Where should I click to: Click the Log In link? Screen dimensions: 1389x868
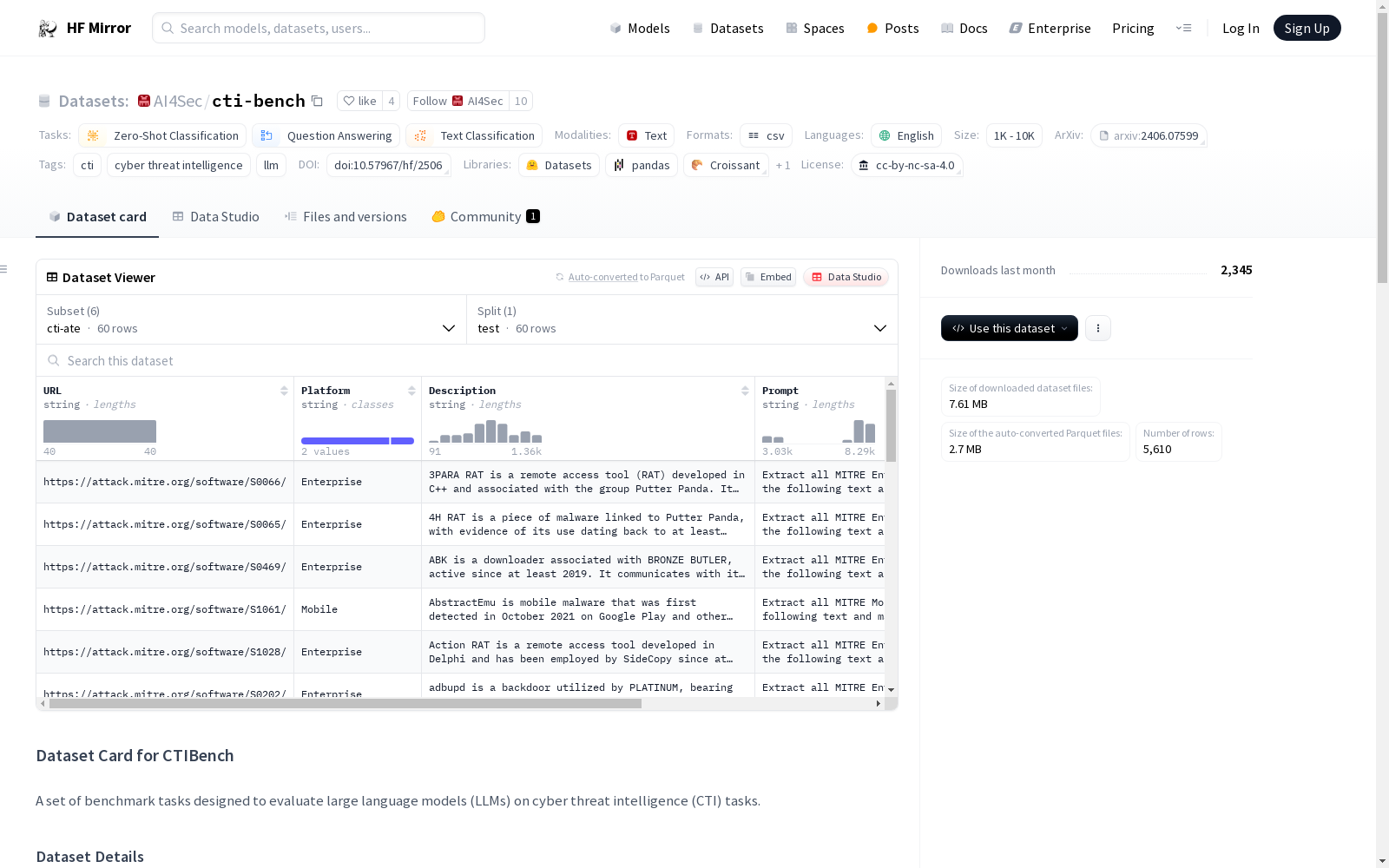tap(1241, 29)
